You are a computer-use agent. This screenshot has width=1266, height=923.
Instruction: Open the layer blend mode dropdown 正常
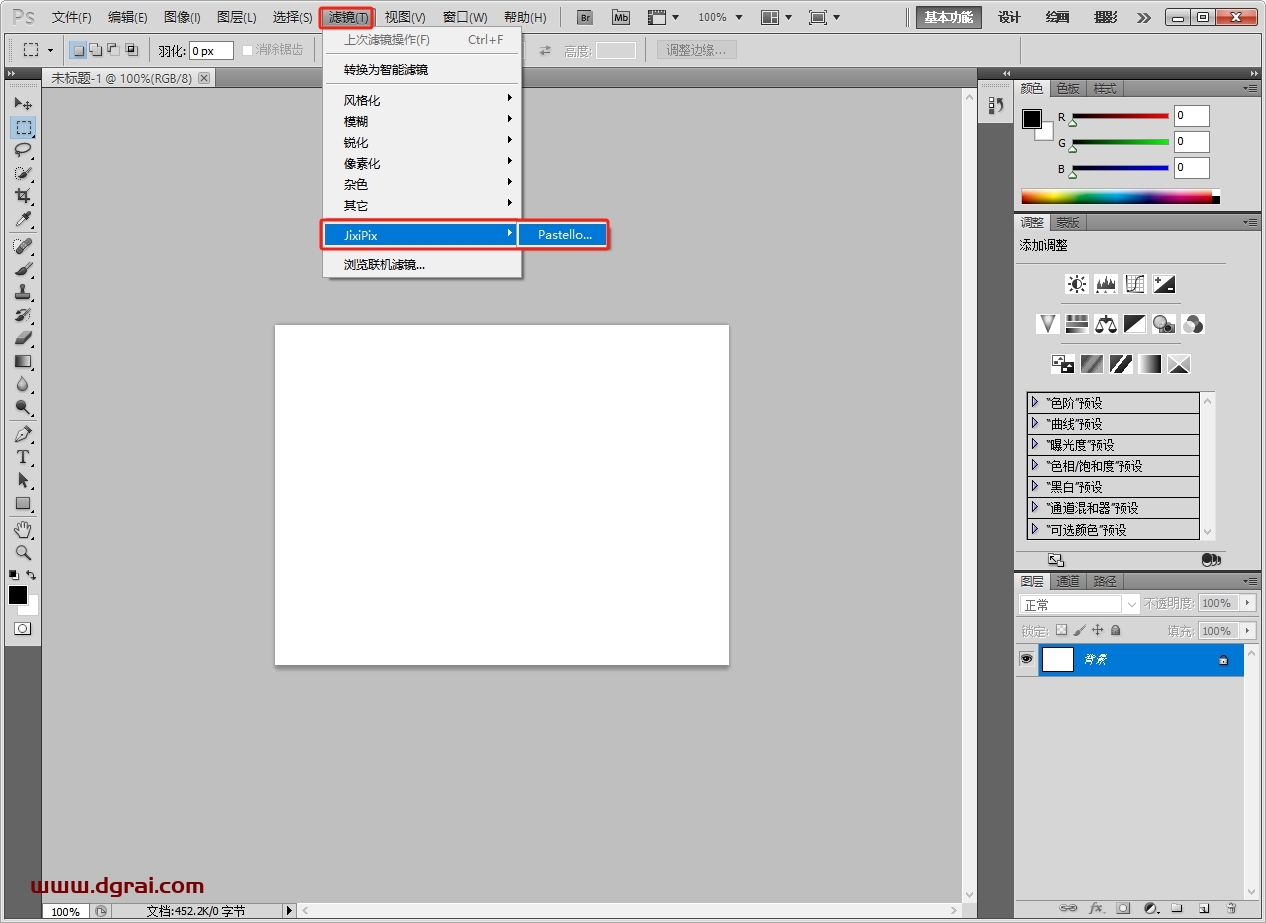tap(1079, 604)
